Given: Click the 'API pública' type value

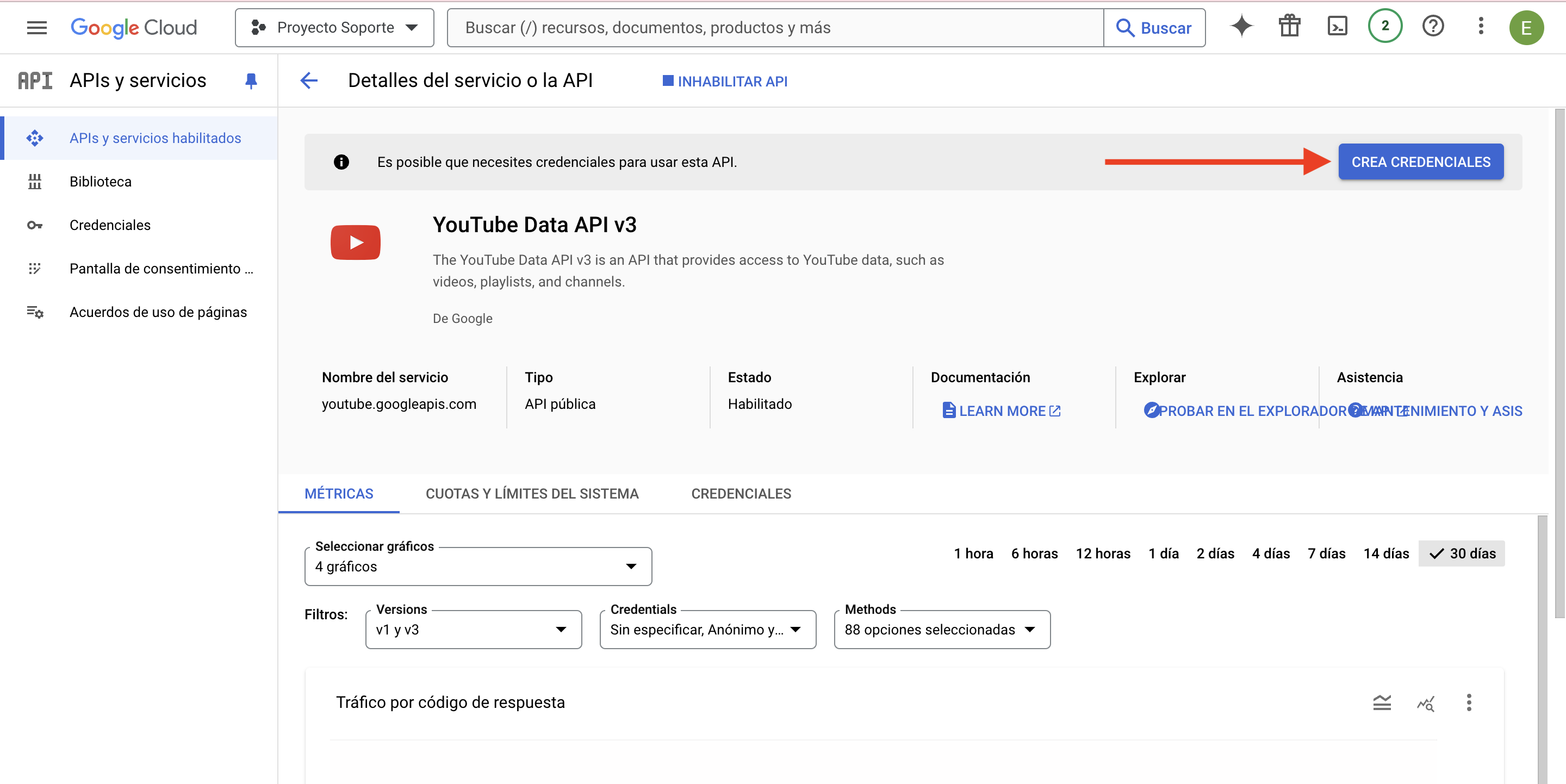Looking at the screenshot, I should coord(560,404).
